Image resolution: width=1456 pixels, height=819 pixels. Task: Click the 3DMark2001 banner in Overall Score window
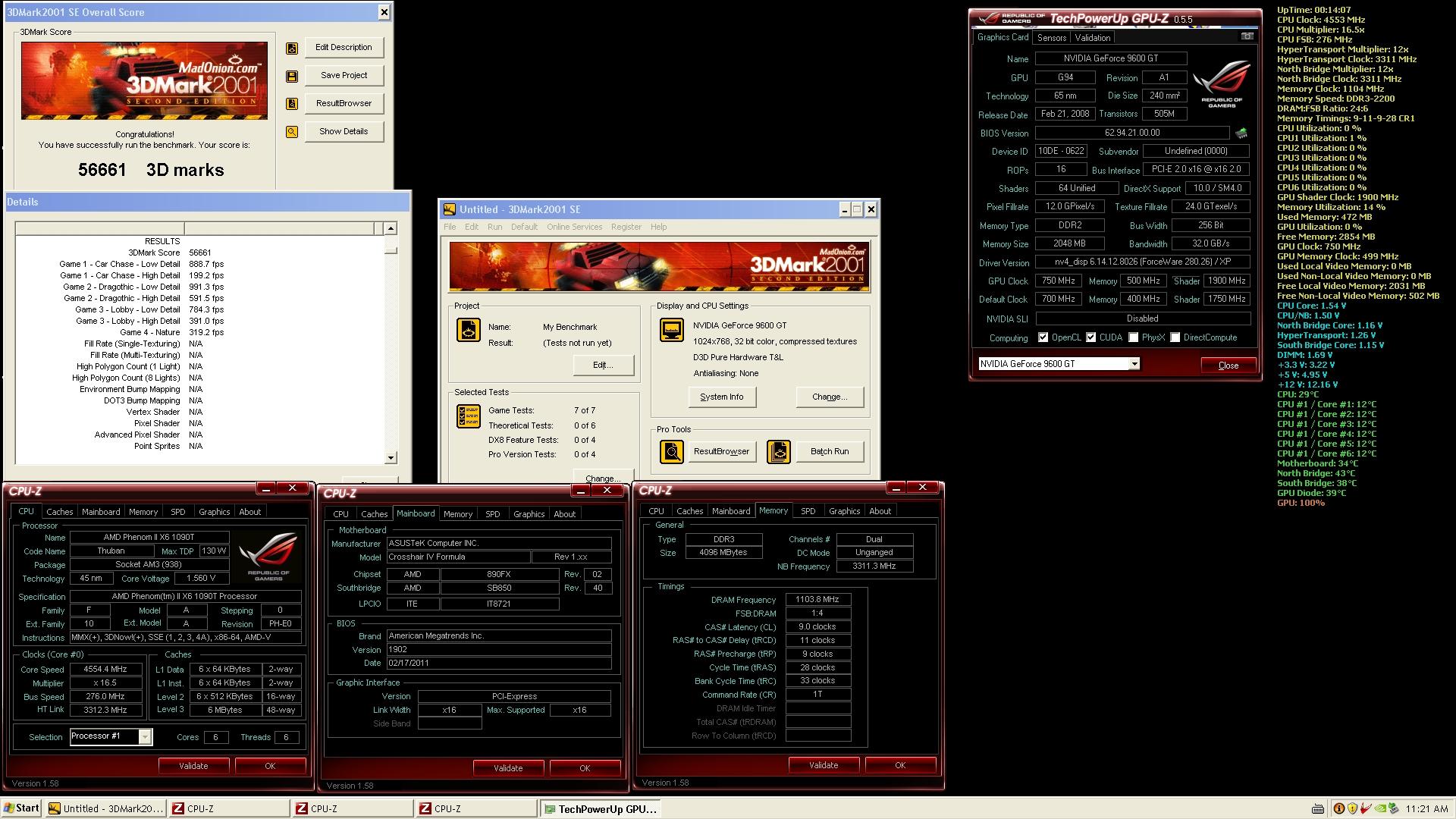tap(144, 80)
